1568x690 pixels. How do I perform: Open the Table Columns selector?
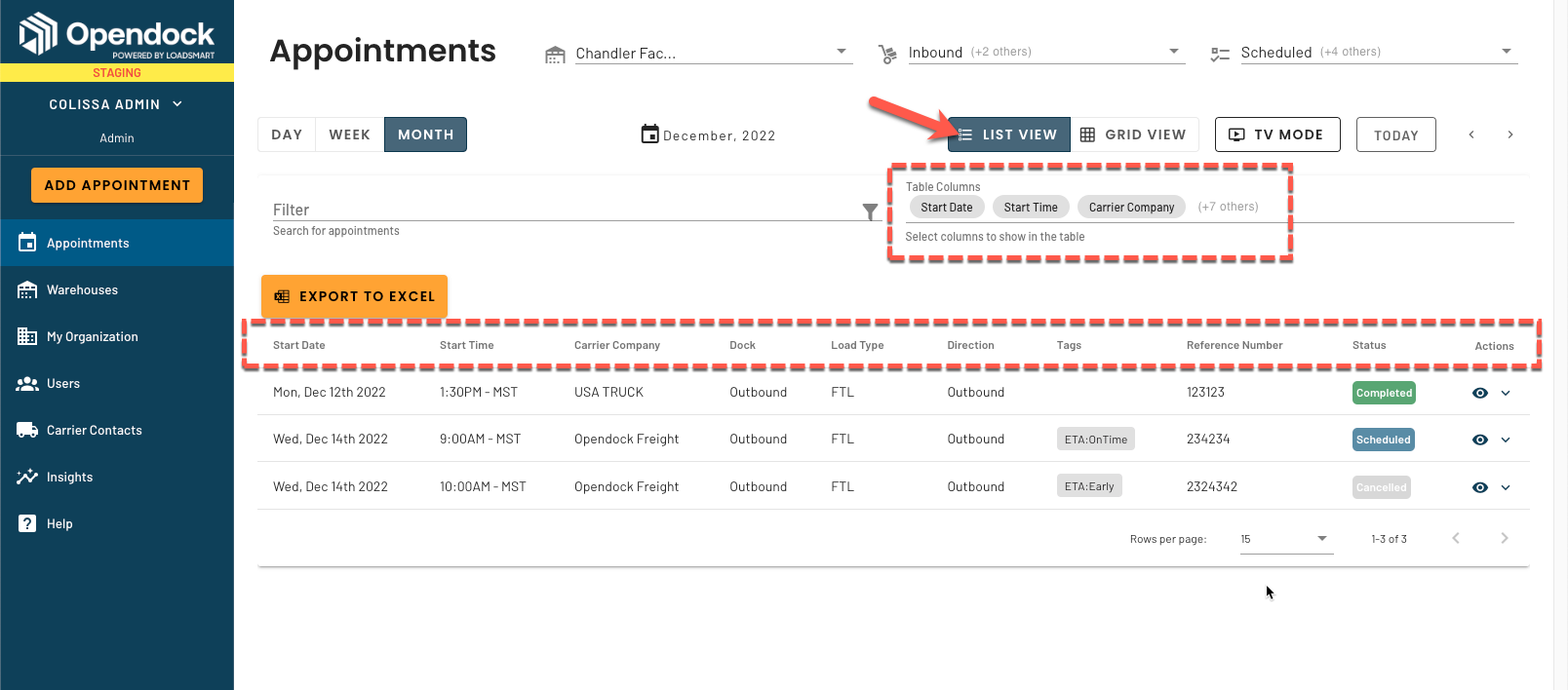tap(1209, 207)
